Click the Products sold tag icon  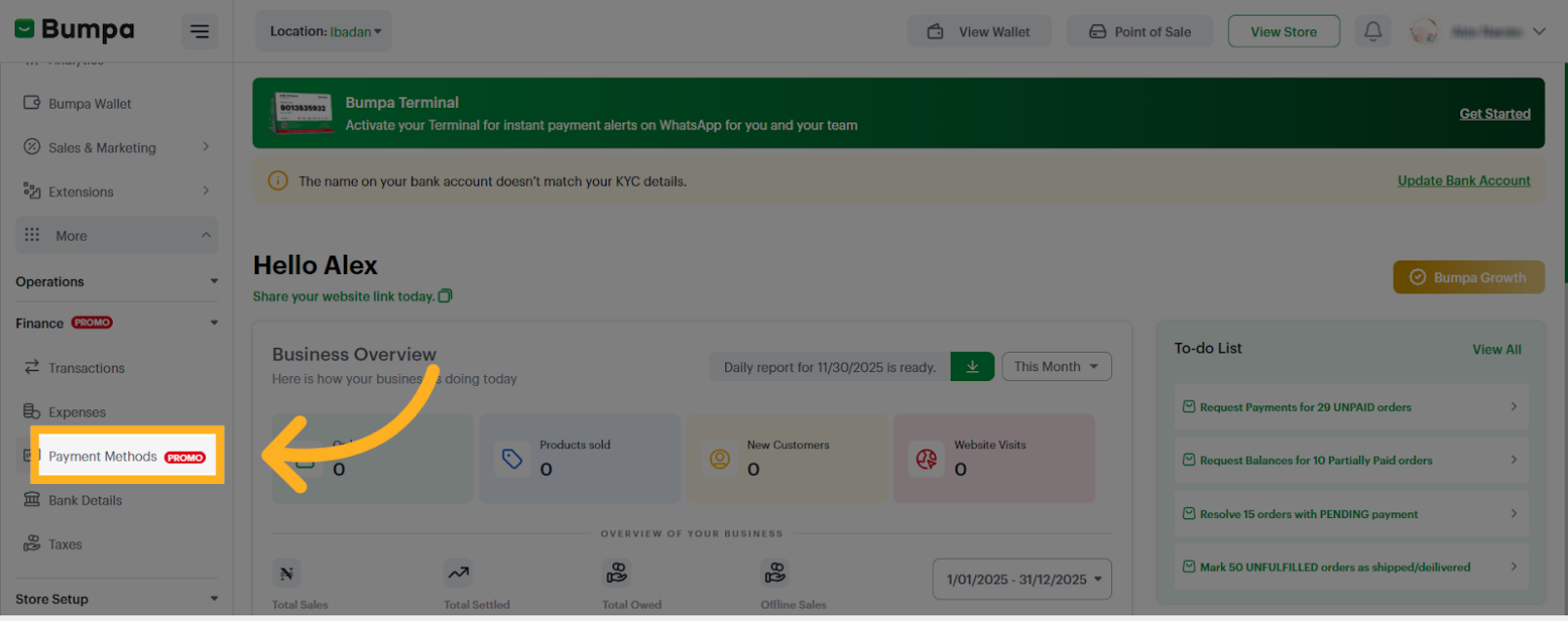click(x=512, y=459)
